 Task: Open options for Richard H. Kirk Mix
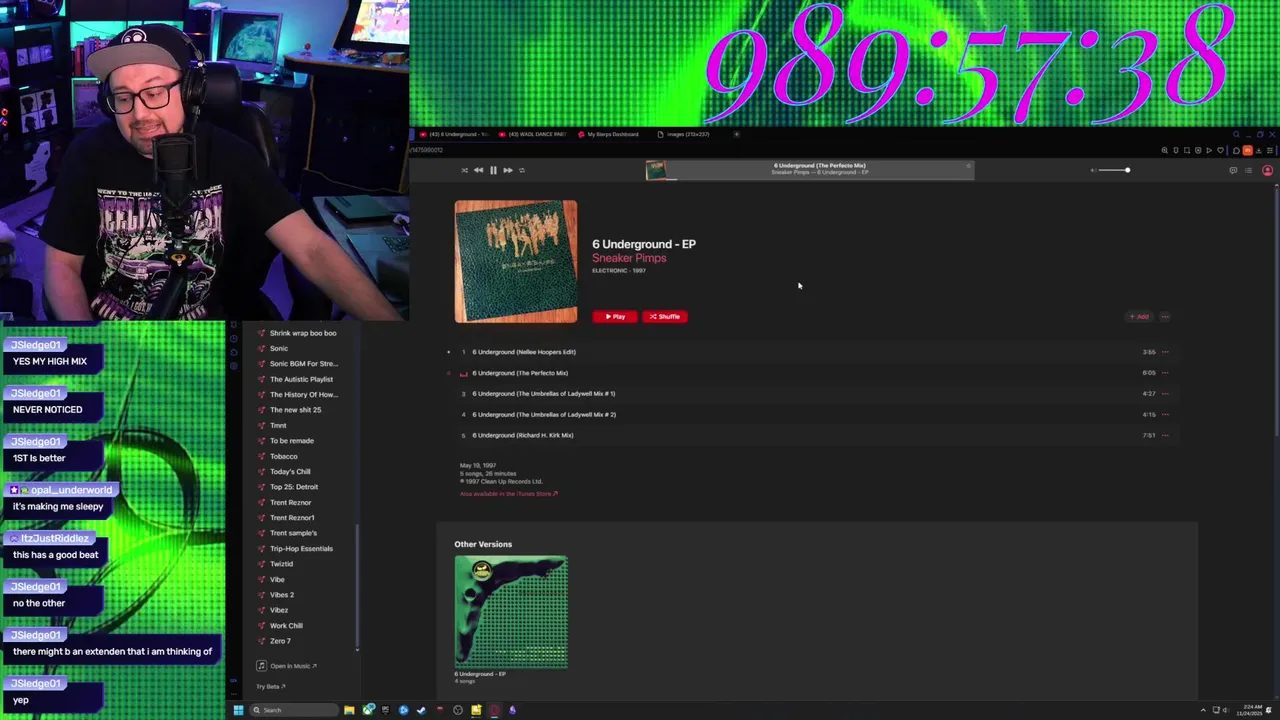point(1165,436)
